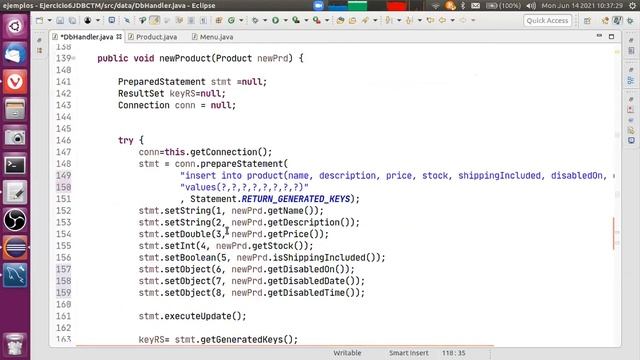
Task: Switch to the Java EE perspective icon
Action: 605,20
